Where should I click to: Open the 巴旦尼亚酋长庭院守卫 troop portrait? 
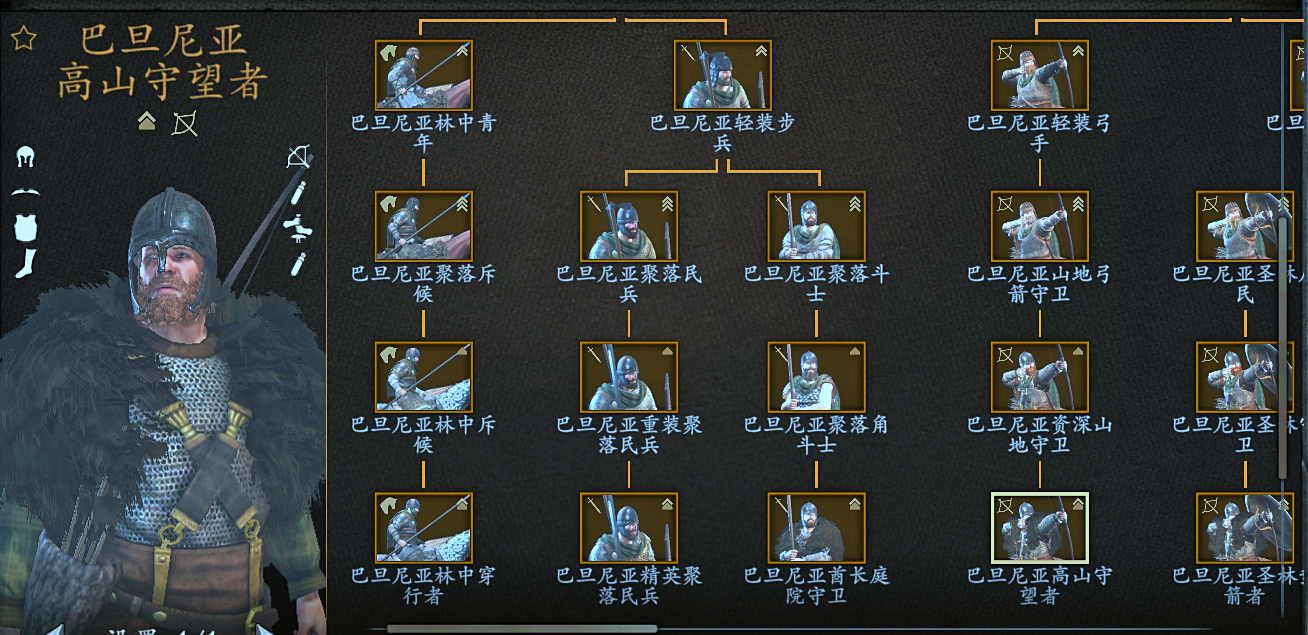tap(817, 528)
